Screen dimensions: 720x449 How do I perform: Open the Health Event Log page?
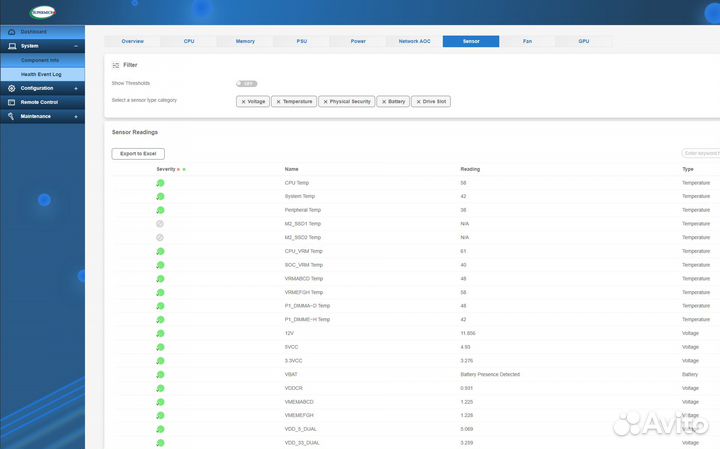(x=41, y=74)
